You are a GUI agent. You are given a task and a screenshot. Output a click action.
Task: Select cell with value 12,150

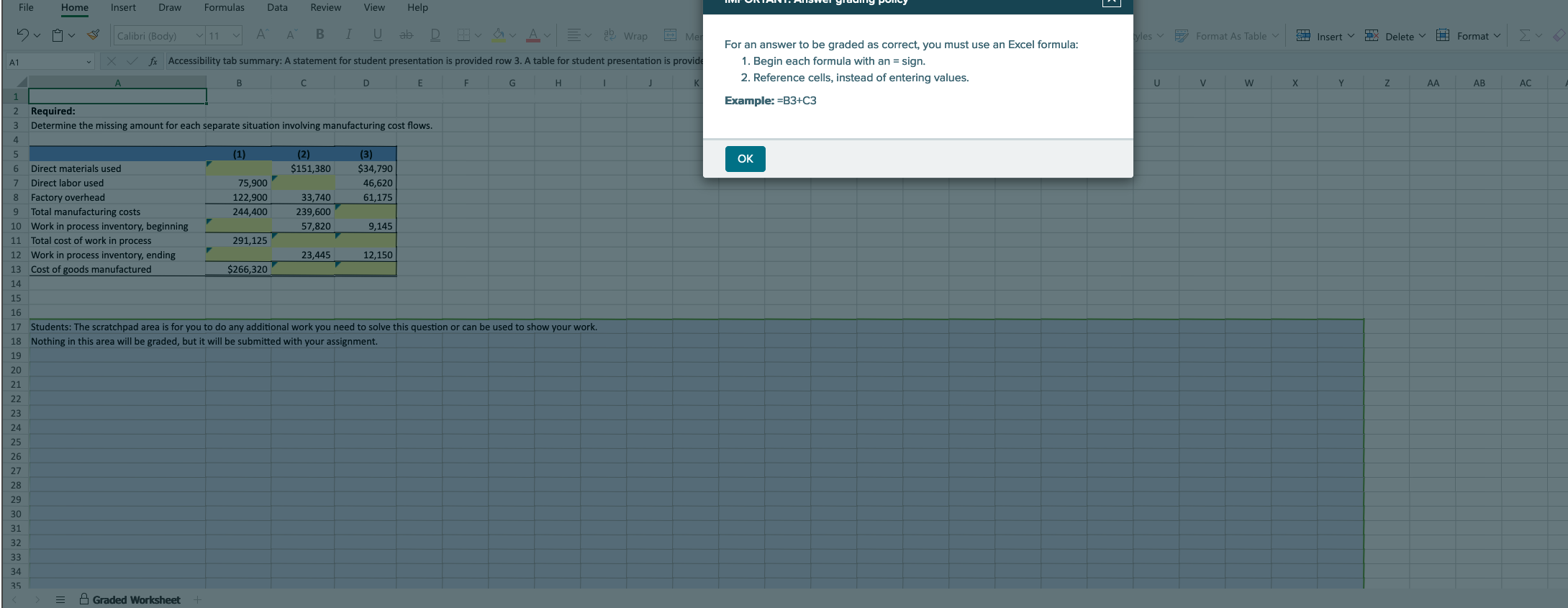[x=366, y=255]
